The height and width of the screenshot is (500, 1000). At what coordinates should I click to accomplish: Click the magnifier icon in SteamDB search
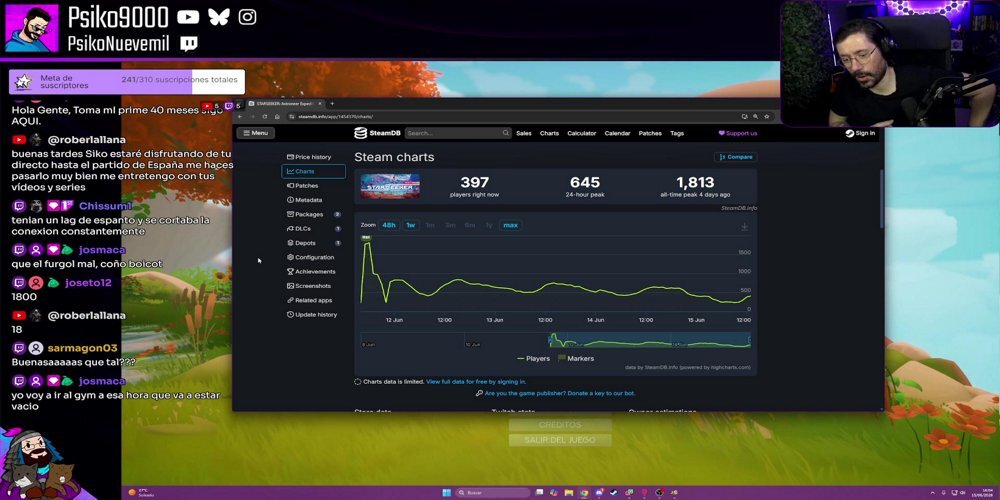[x=506, y=133]
